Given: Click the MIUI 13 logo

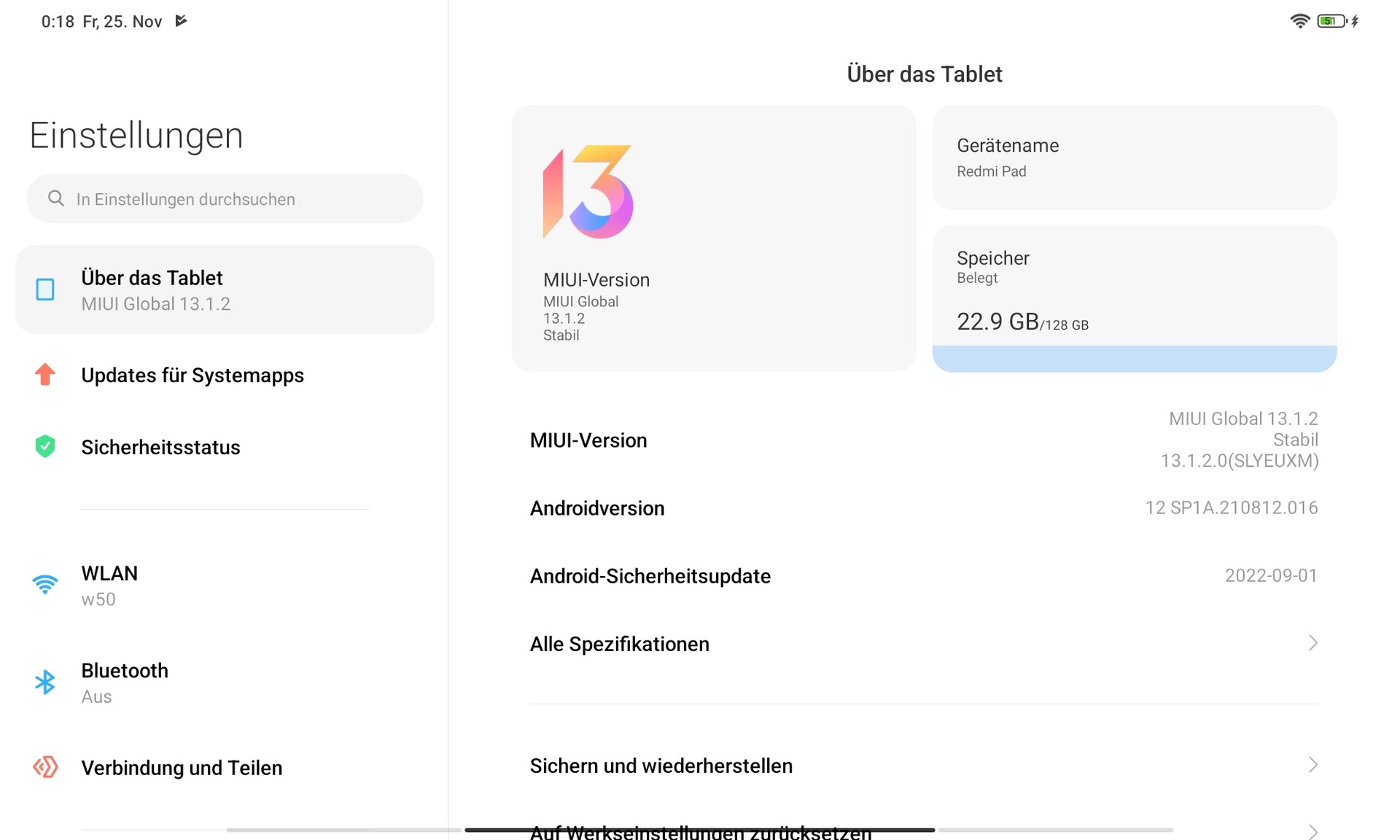Looking at the screenshot, I should click(x=588, y=192).
